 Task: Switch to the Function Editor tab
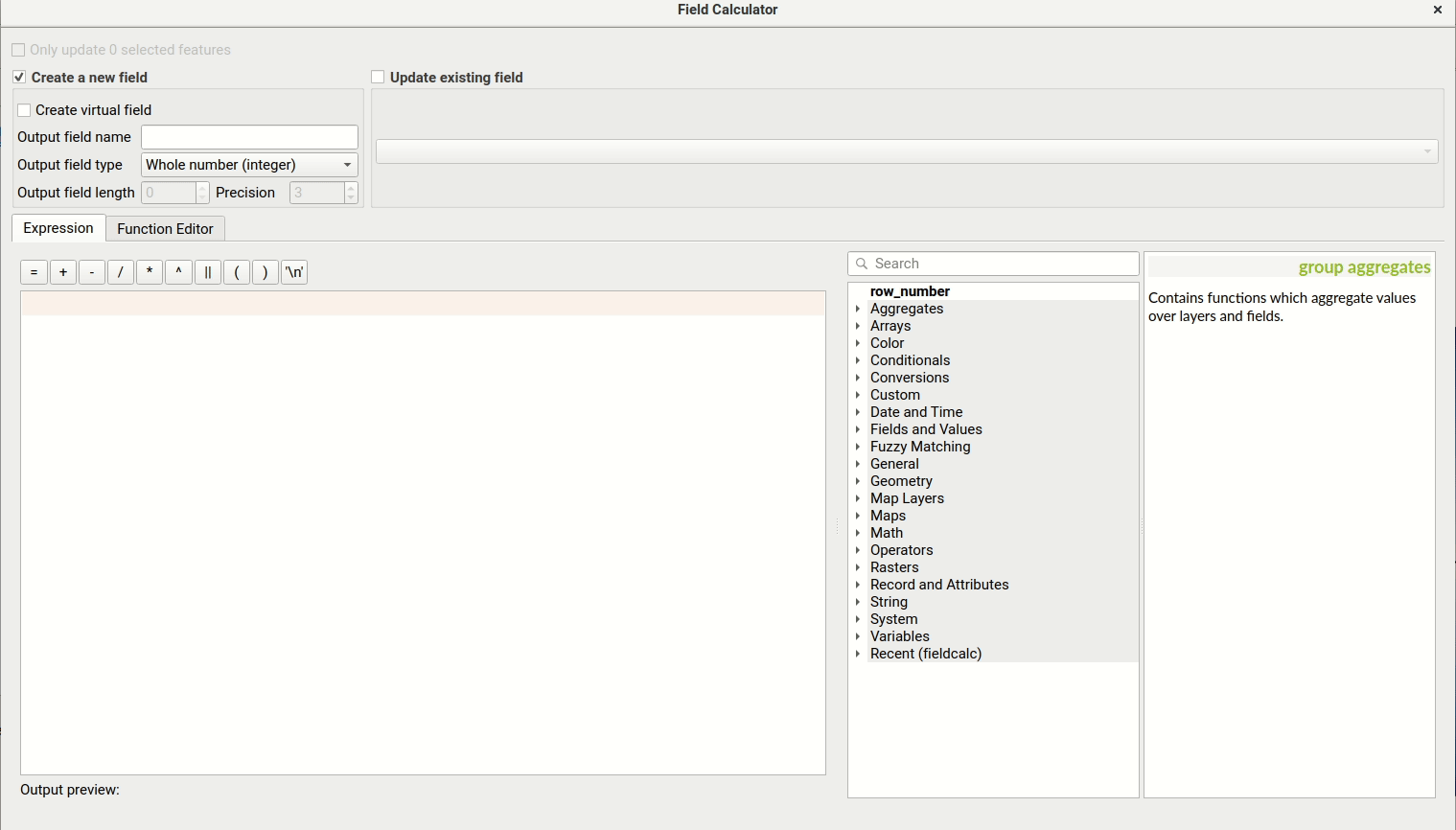[165, 229]
